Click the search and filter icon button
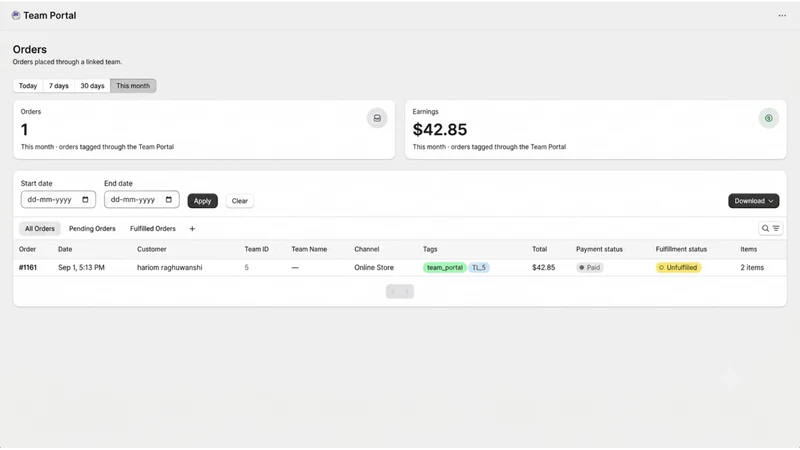Image resolution: width=800 pixels, height=450 pixels. [770, 229]
